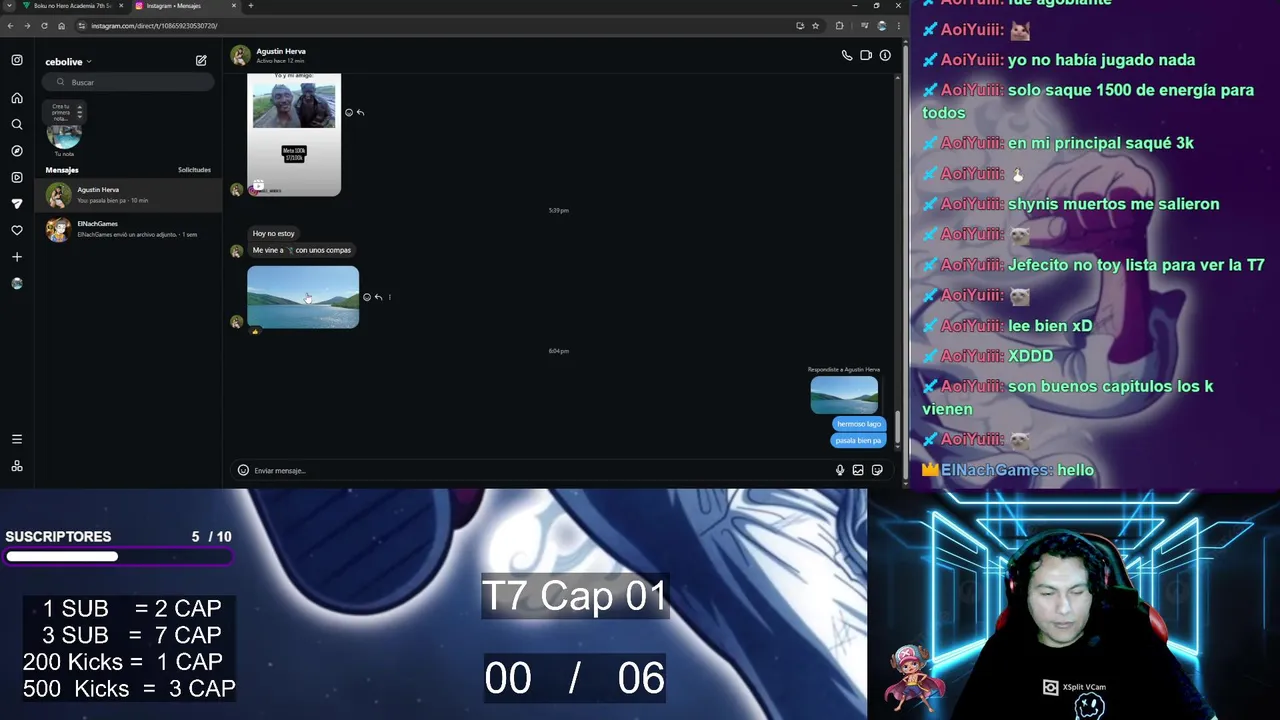Click the Buscar search field
The image size is (1280, 720).
point(130,82)
